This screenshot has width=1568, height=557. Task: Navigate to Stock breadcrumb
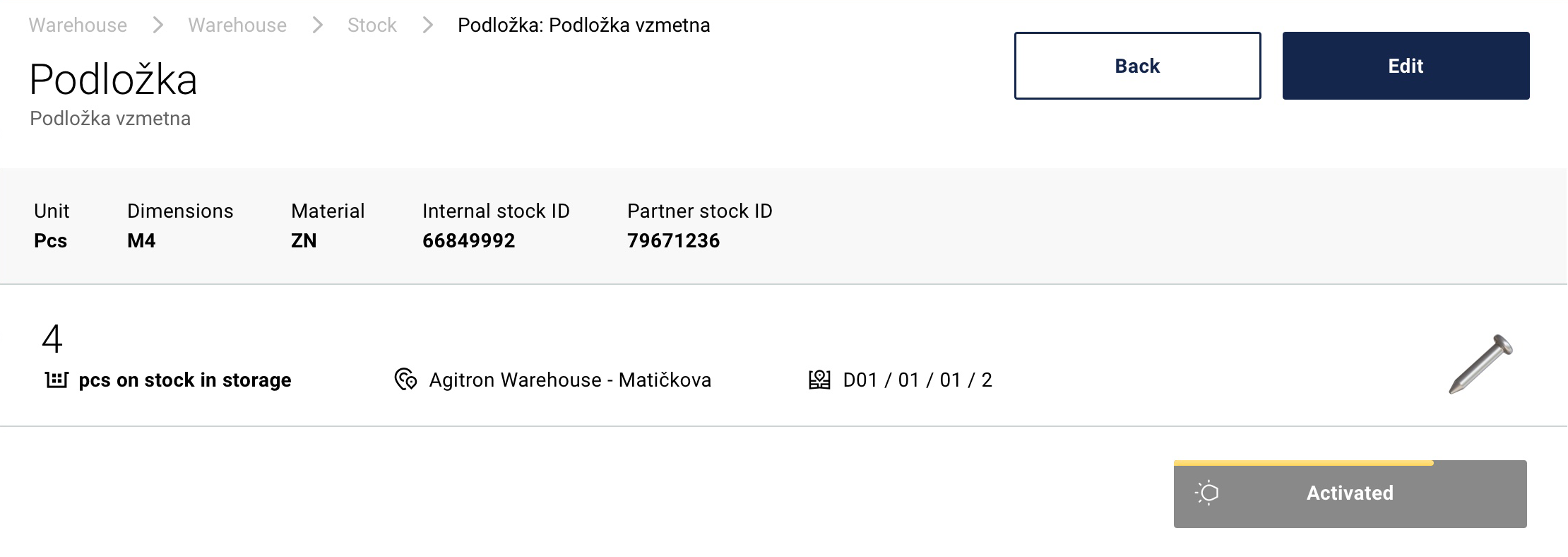coord(372,25)
